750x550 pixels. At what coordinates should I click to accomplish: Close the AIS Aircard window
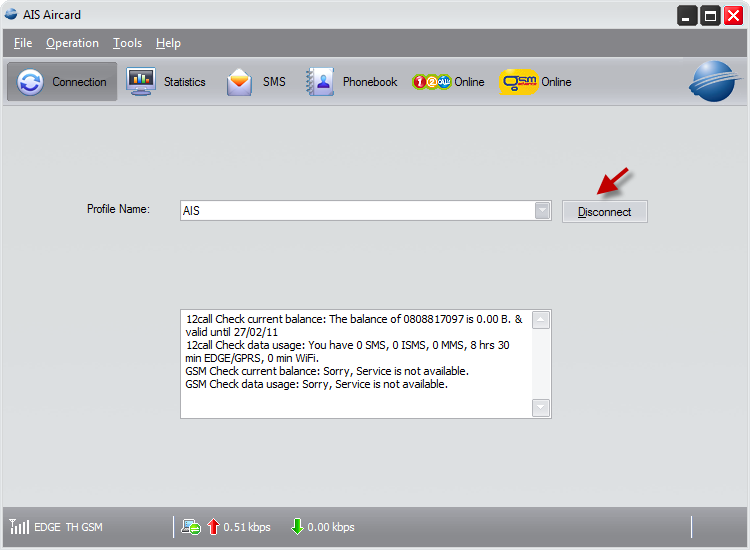coord(733,16)
